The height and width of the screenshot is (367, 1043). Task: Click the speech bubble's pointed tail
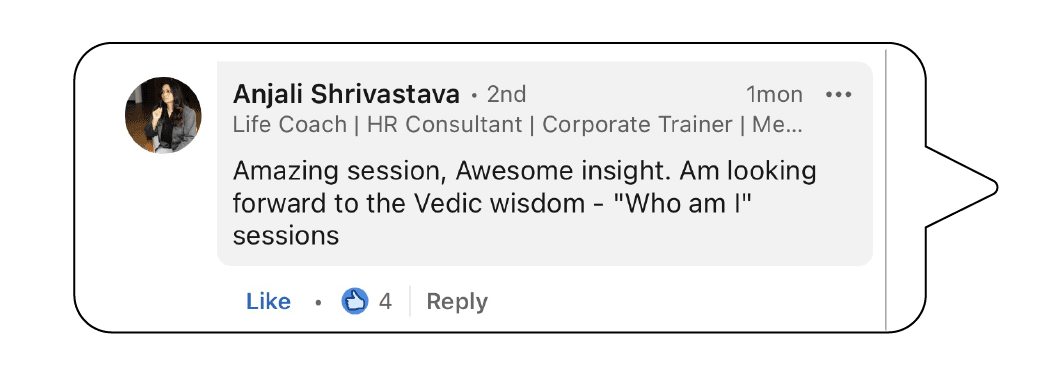click(x=961, y=187)
